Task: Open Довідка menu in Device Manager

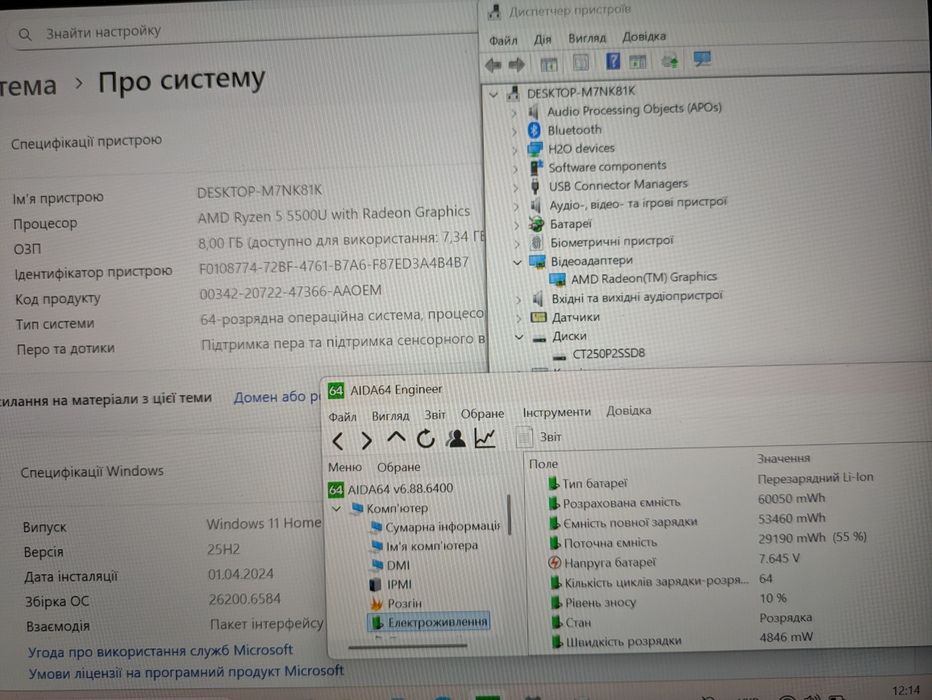Action: click(644, 37)
